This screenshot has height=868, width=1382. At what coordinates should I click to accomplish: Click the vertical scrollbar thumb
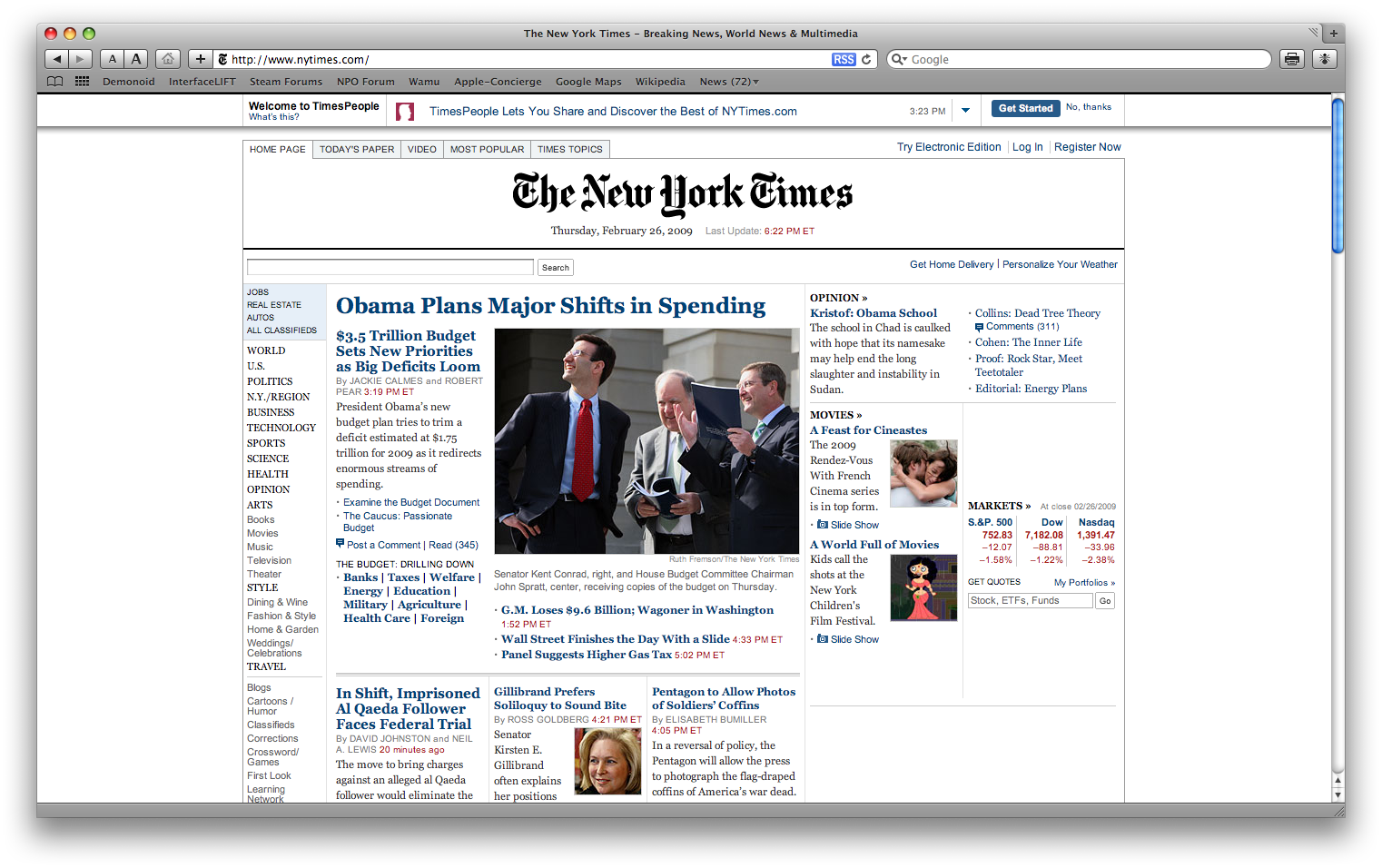(1338, 175)
